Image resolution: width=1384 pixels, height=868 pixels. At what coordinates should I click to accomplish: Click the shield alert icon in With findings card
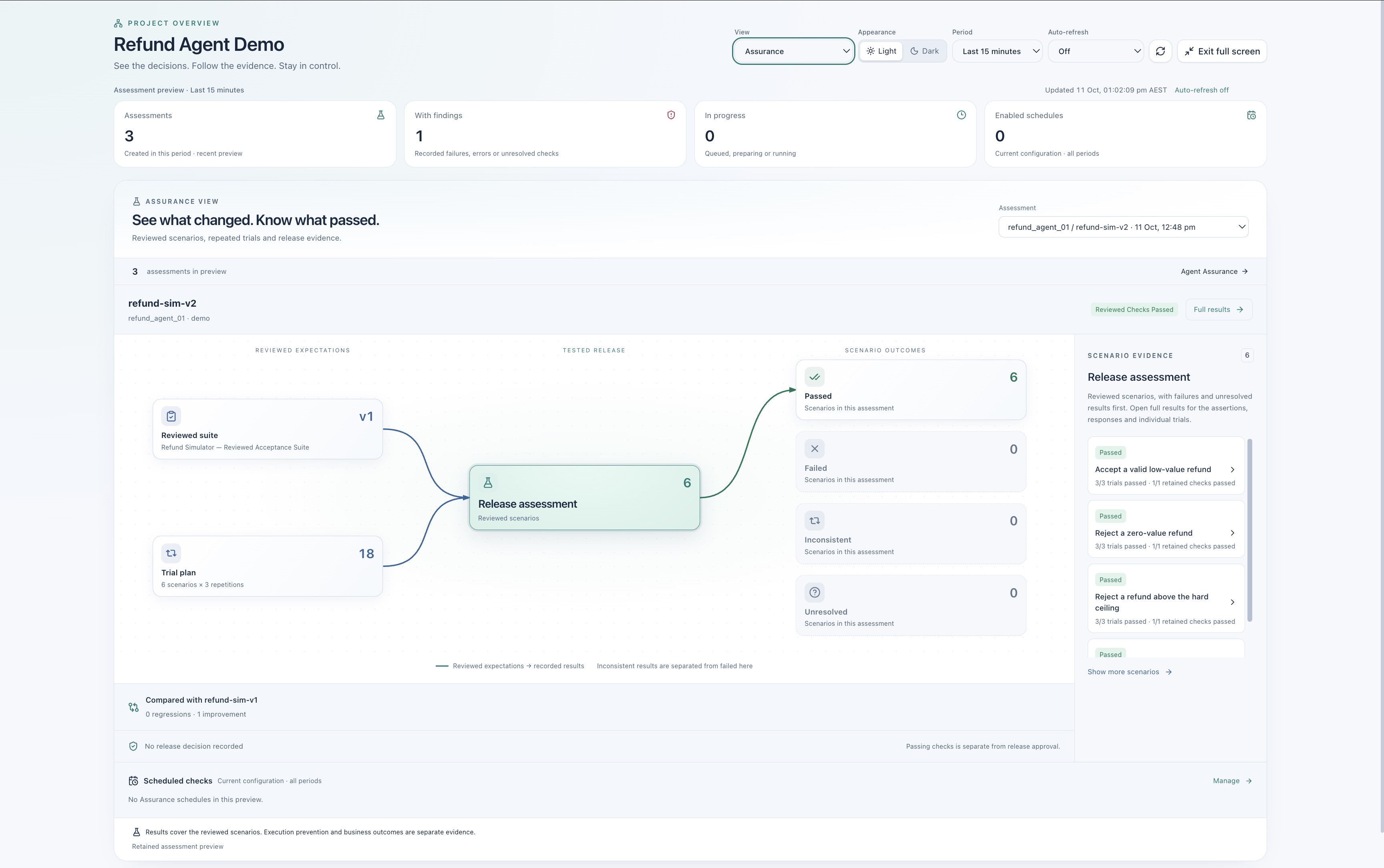(x=671, y=115)
